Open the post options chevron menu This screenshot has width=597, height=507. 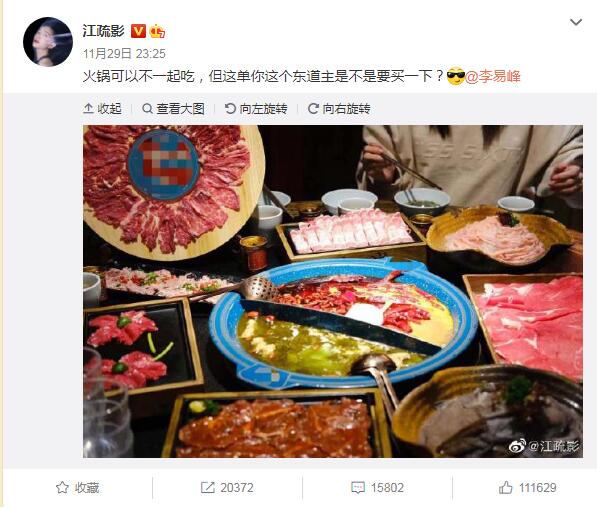[576, 22]
